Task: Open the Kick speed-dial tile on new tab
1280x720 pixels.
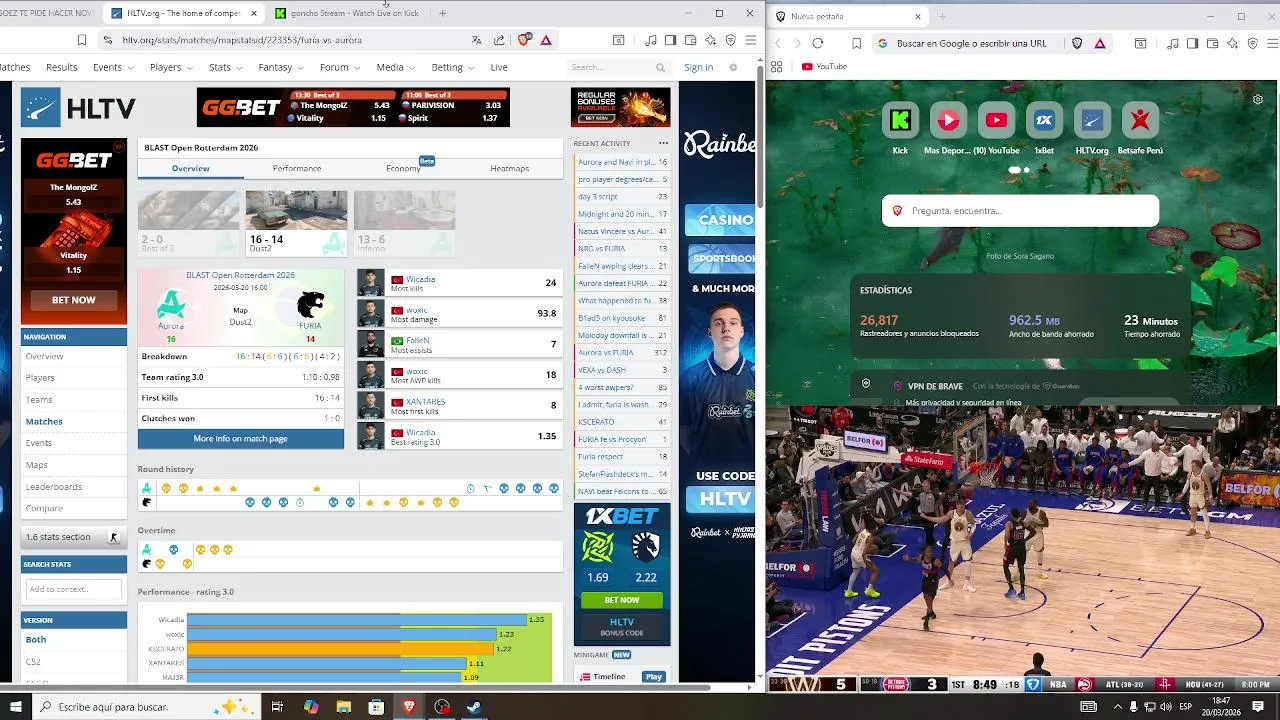Action: pyautogui.click(x=900, y=121)
